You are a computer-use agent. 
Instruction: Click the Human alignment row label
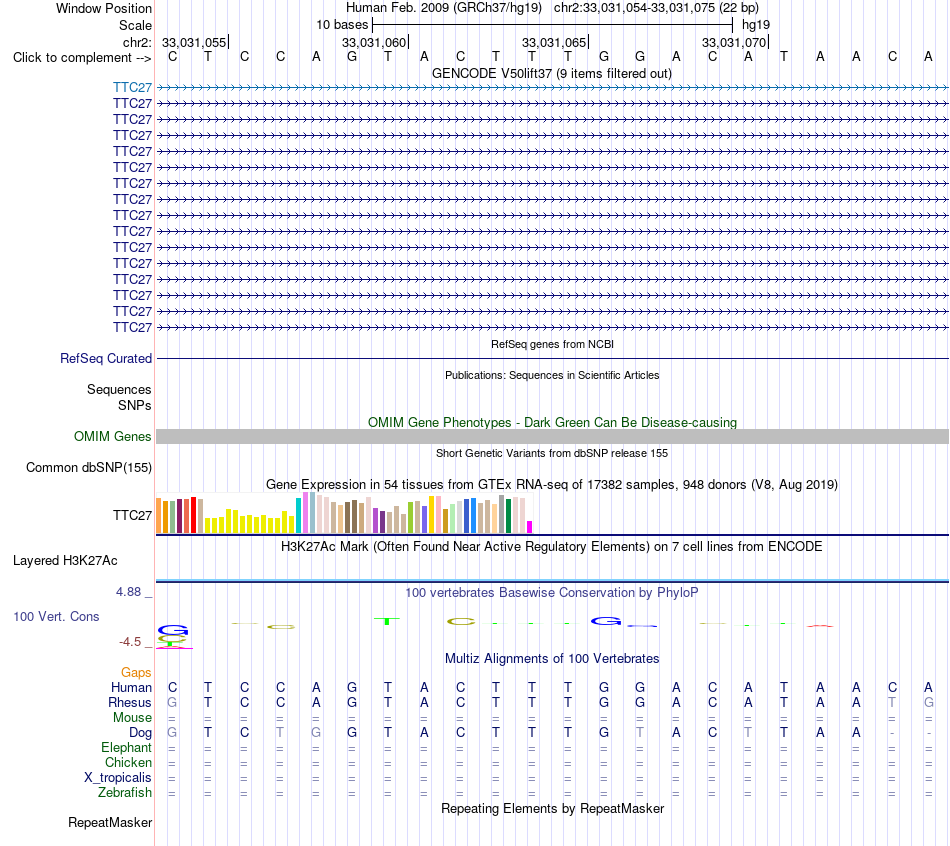coord(131,687)
